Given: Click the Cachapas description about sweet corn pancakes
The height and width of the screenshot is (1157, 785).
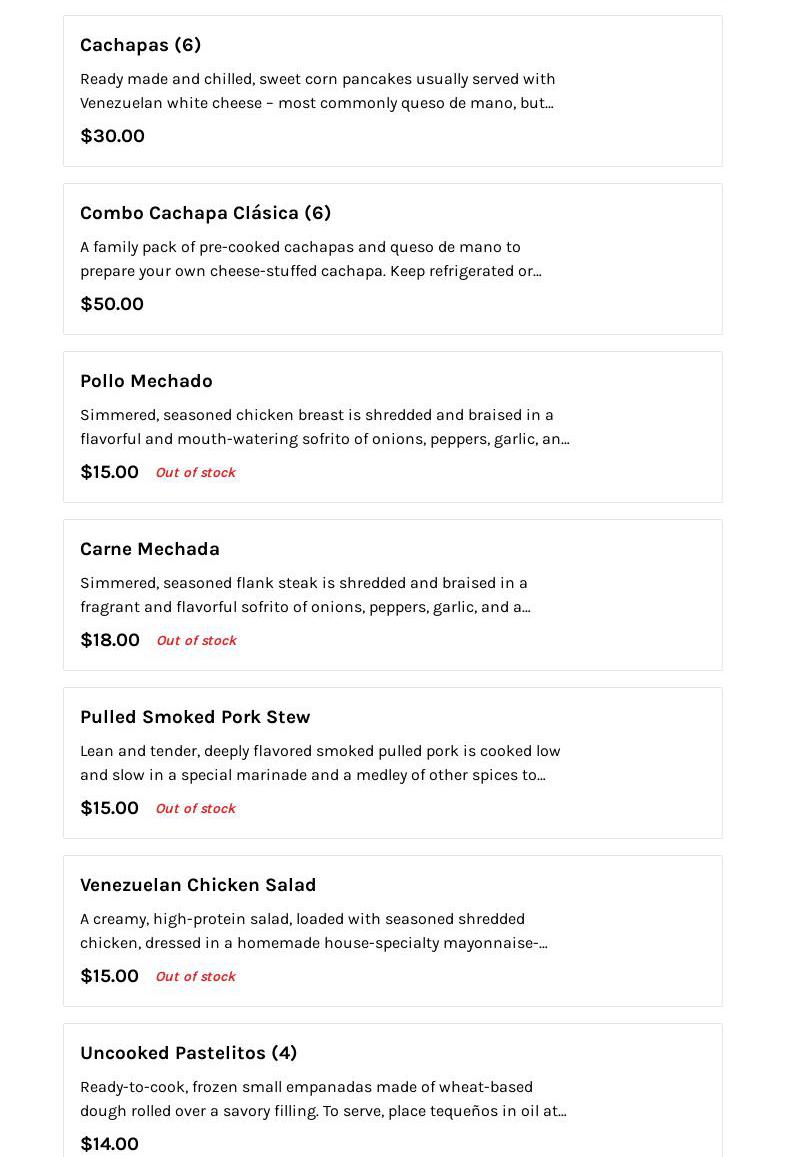Looking at the screenshot, I should 317,91.
